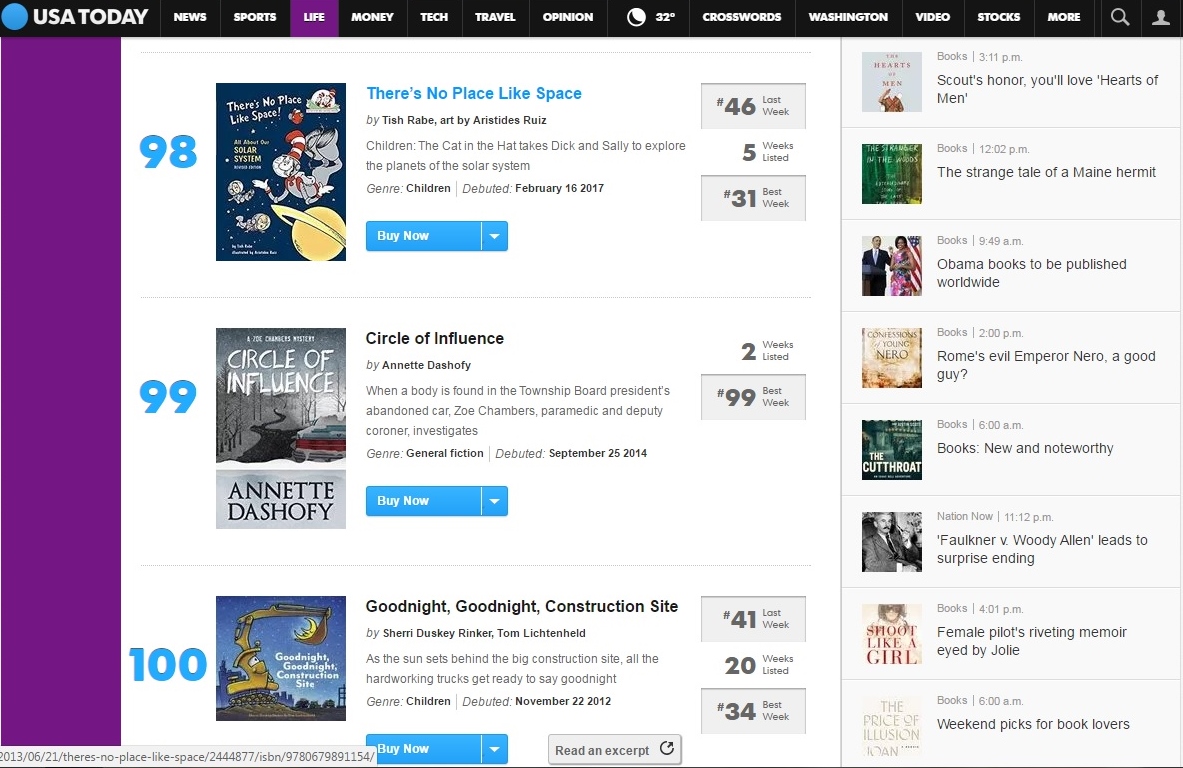1183x768 pixels.
Task: Click There's No Place Like Space book cover
Action: pyautogui.click(x=281, y=172)
